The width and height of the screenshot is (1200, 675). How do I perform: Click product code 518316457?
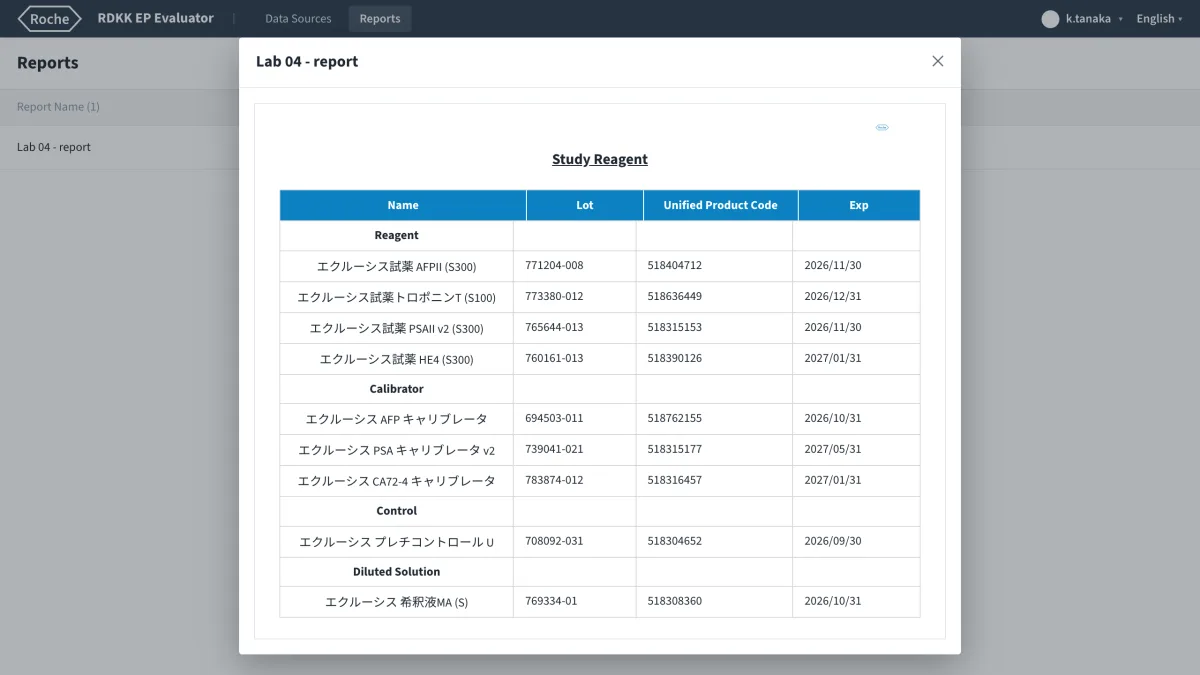(674, 480)
